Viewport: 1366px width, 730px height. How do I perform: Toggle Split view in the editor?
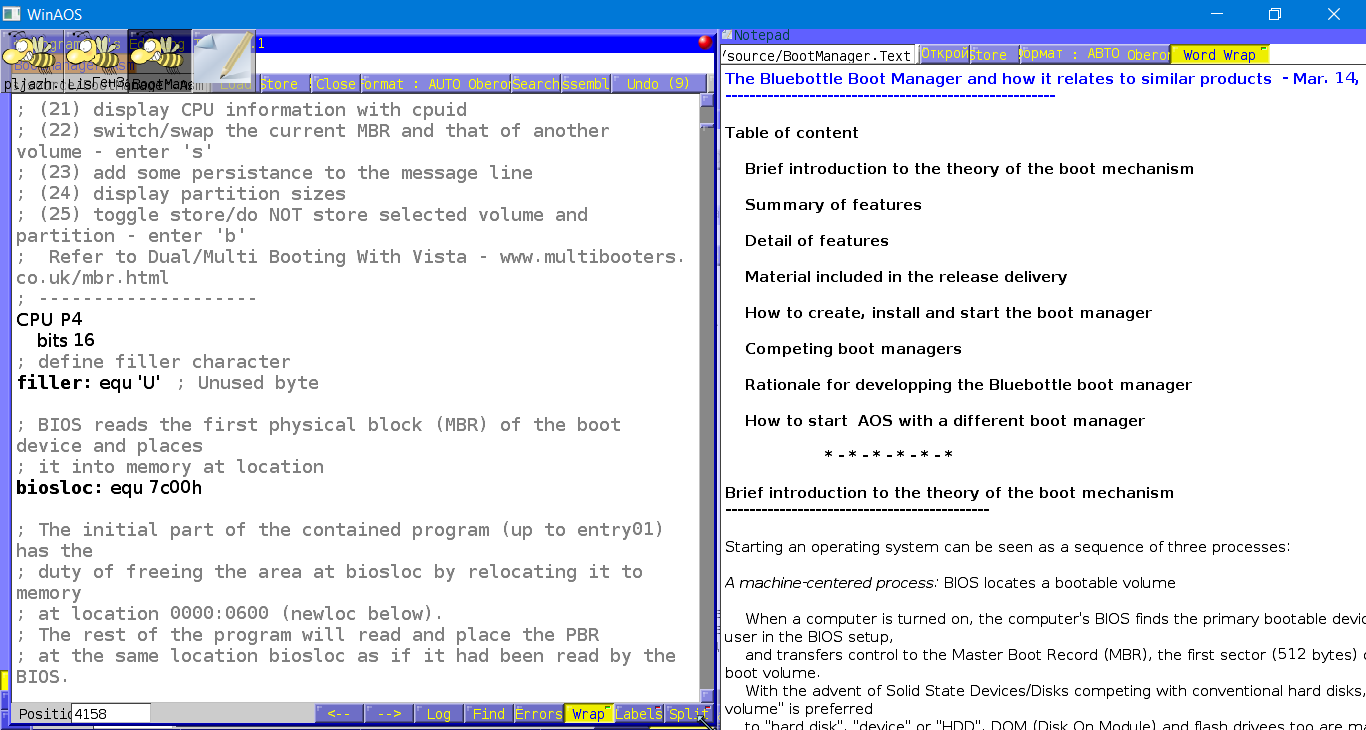point(689,713)
